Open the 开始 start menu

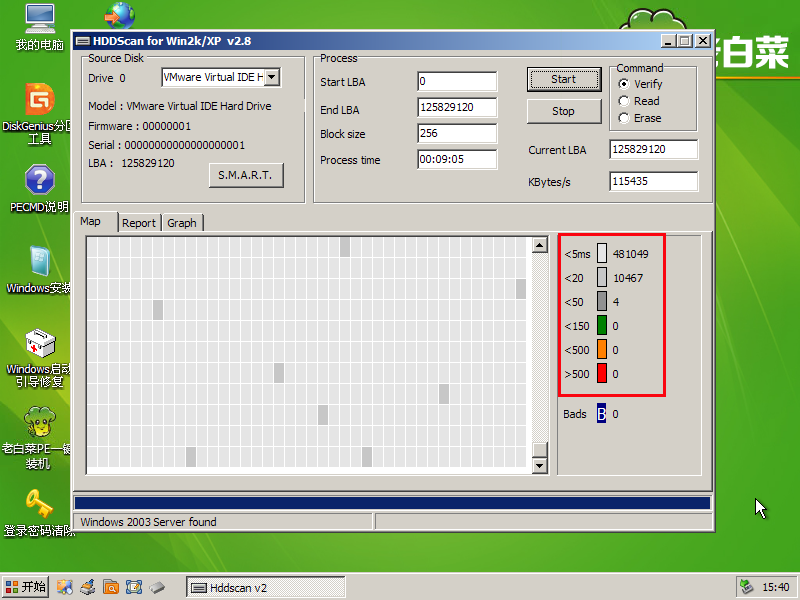26,587
